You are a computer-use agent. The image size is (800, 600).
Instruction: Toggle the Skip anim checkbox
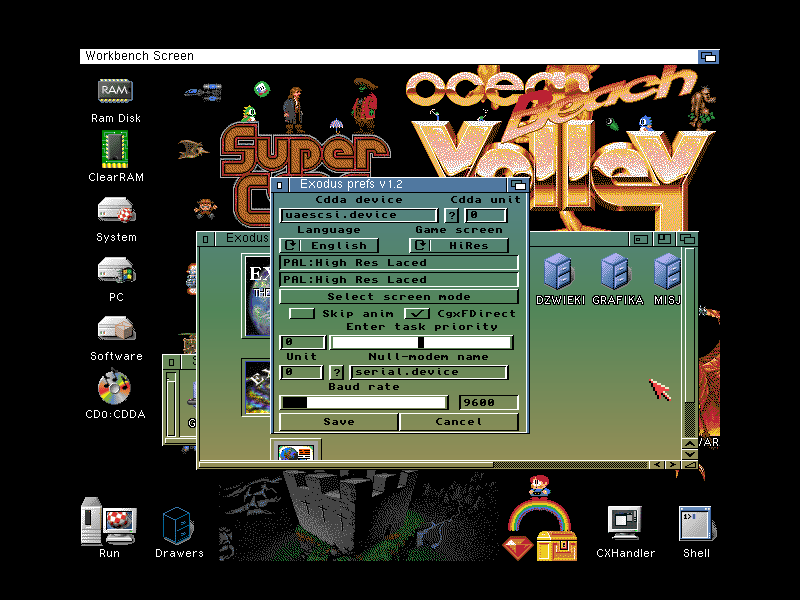[302, 313]
